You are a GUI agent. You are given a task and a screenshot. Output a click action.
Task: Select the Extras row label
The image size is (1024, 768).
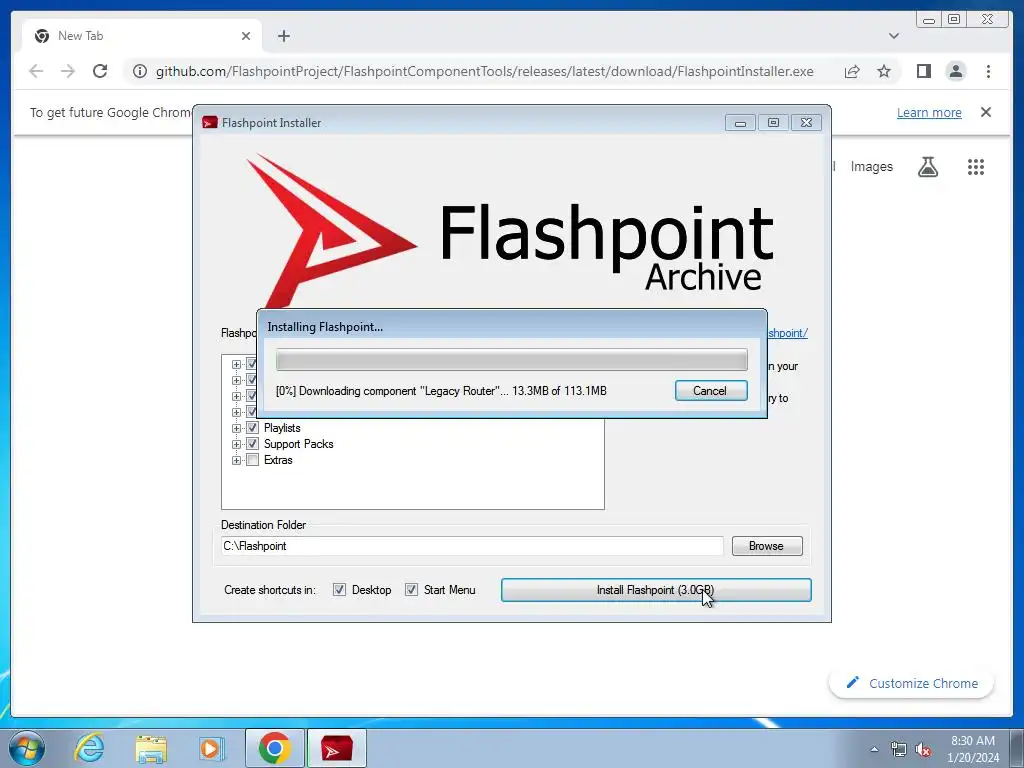click(x=278, y=460)
